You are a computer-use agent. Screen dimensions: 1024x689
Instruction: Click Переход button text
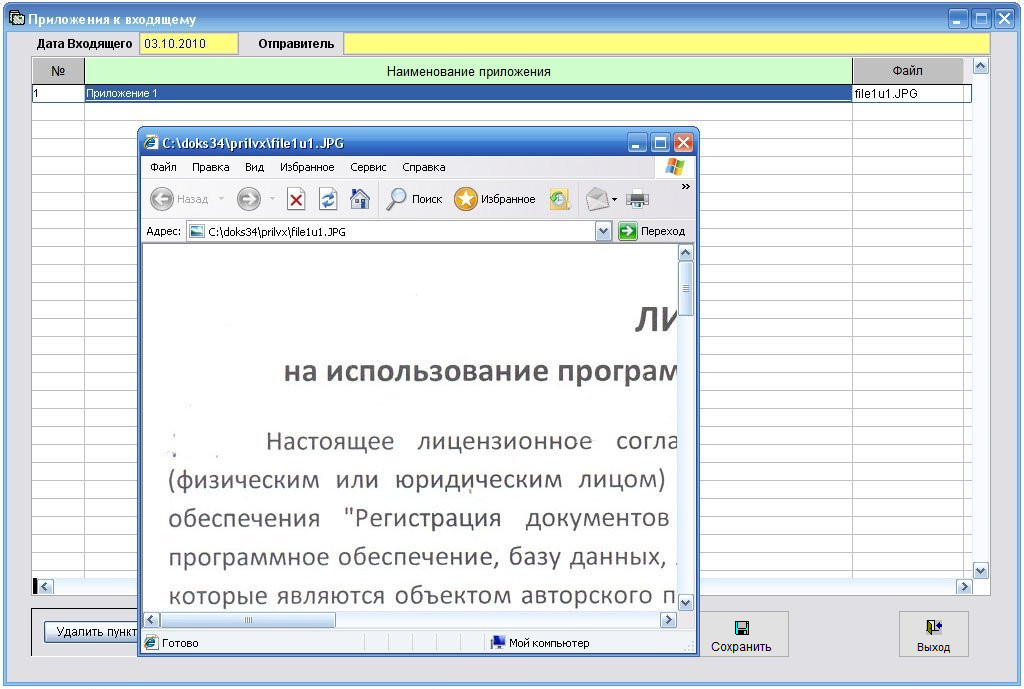point(663,231)
